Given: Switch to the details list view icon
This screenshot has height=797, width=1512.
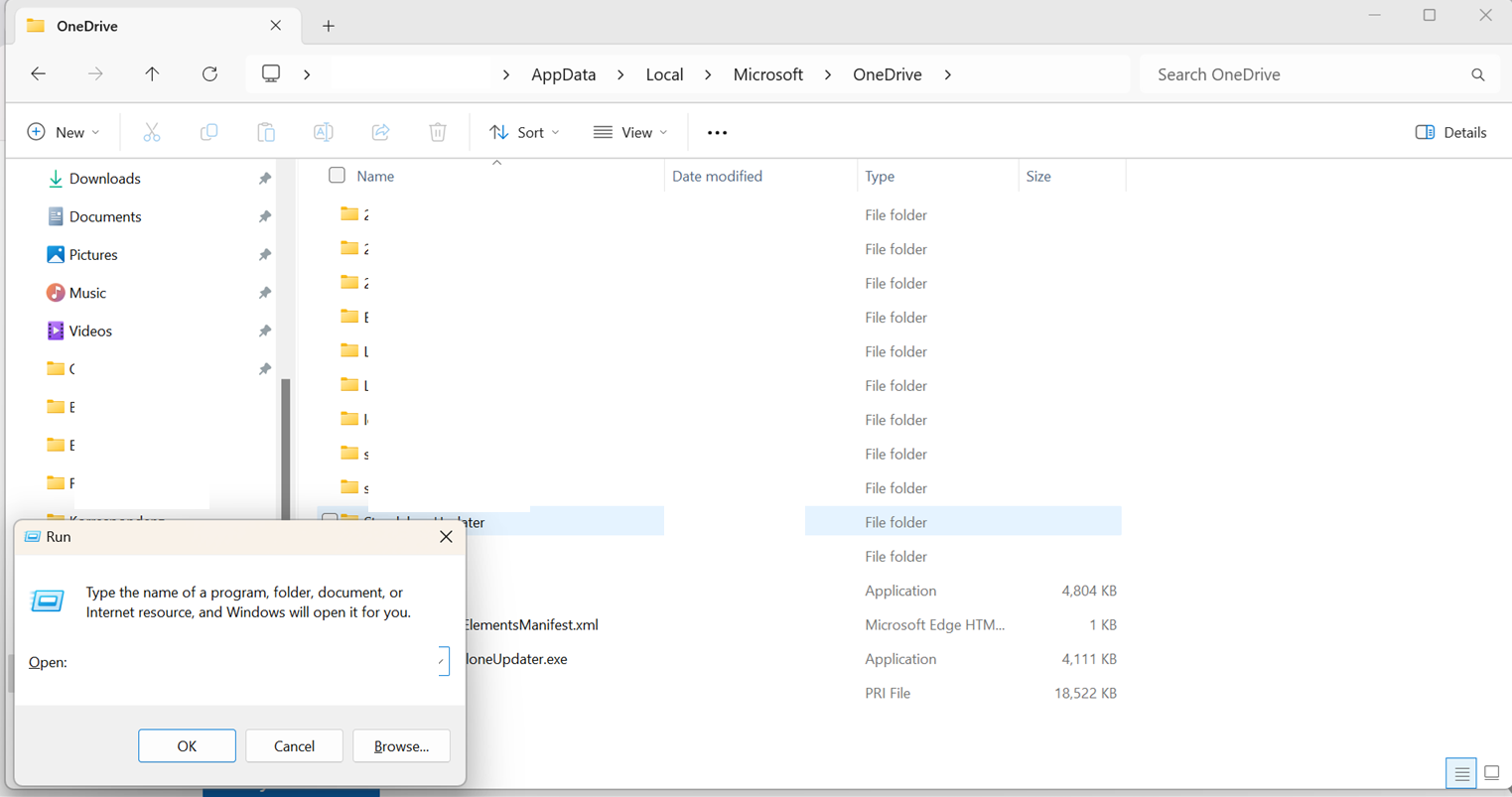Looking at the screenshot, I should click(1461, 772).
